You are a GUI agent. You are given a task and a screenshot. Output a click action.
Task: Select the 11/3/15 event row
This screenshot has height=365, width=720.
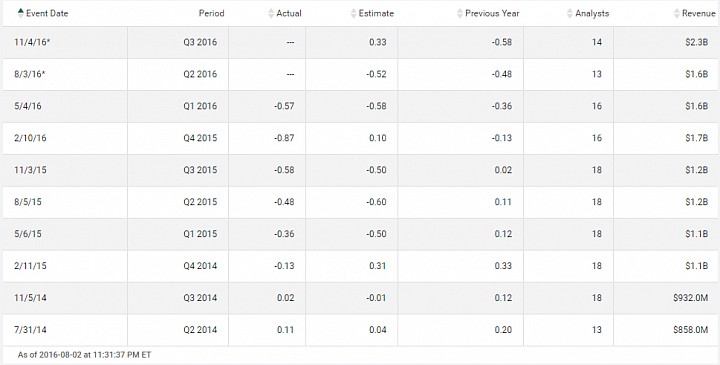click(360, 170)
